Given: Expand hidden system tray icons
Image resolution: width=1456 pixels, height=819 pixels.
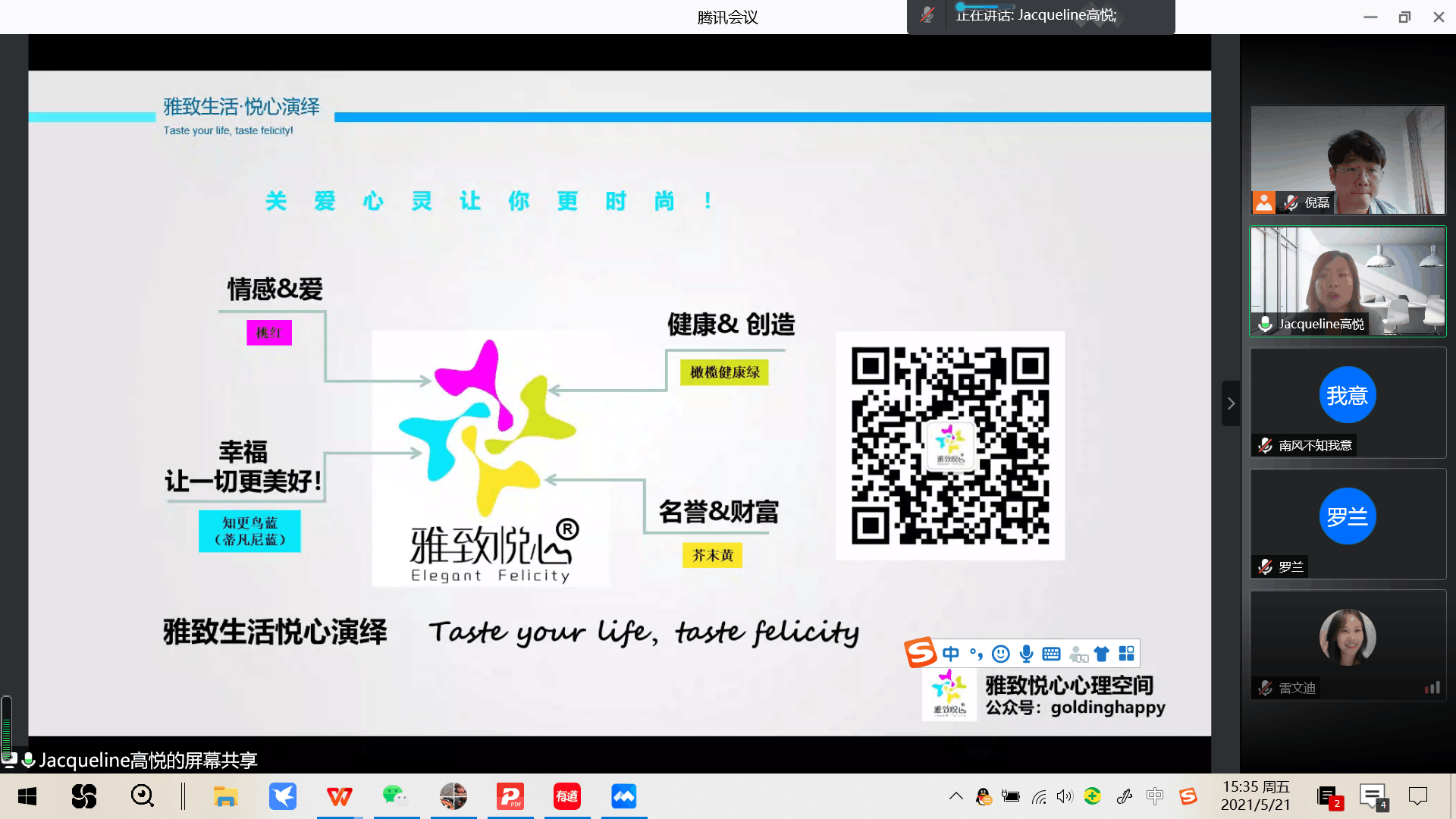Looking at the screenshot, I should [955, 796].
